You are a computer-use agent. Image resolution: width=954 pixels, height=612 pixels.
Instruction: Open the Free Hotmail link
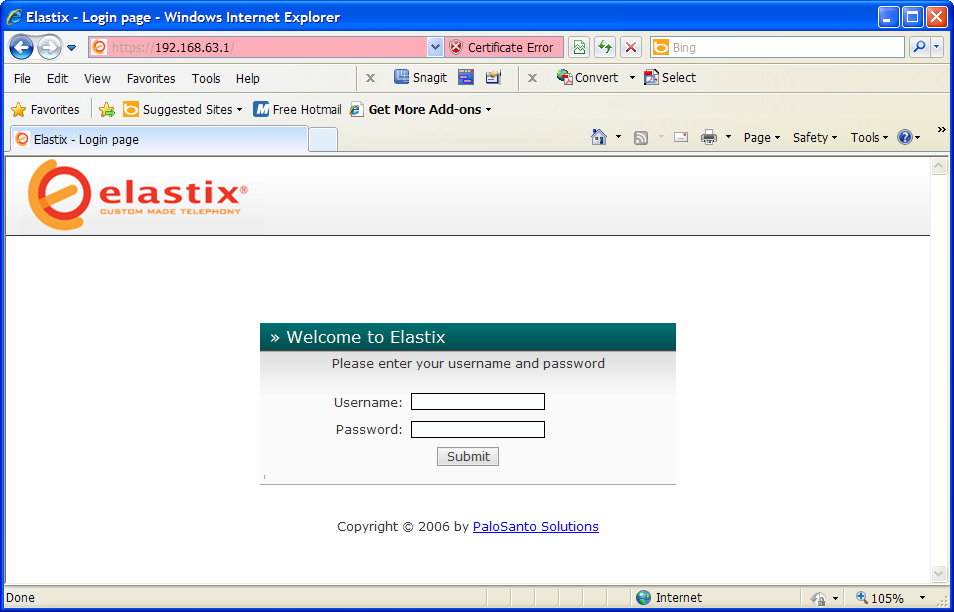[298, 110]
